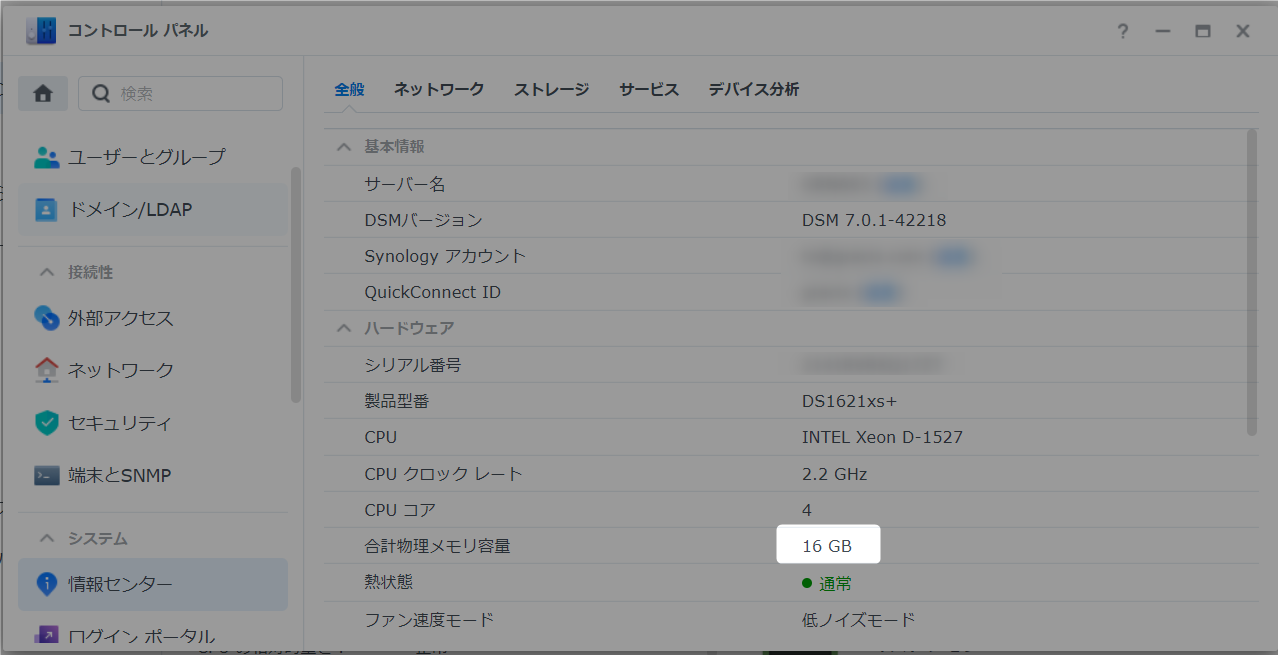1278x655 pixels.
Task: Click the CPU コア value 4
Action: tap(807, 510)
